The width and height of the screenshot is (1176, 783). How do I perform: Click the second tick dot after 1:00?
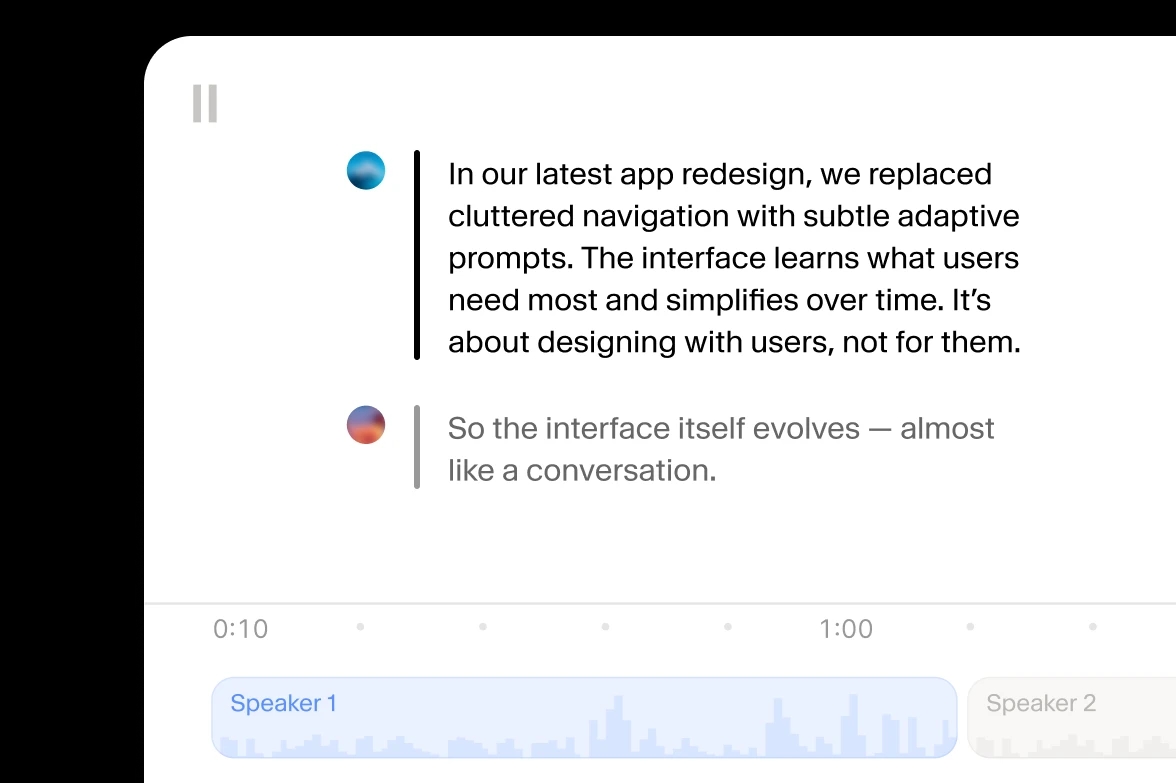[1093, 627]
